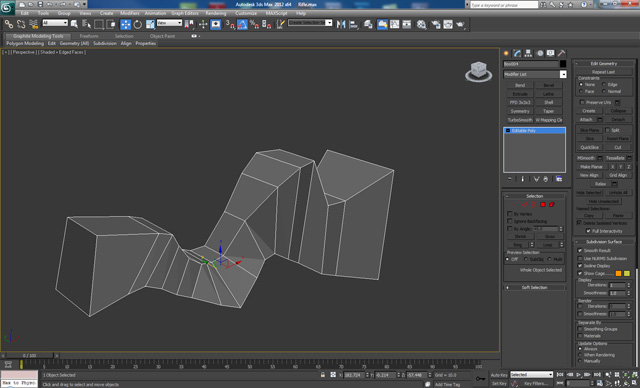Click the Go to Start playback button
The width and height of the screenshot is (640, 388).
[x=560, y=375]
